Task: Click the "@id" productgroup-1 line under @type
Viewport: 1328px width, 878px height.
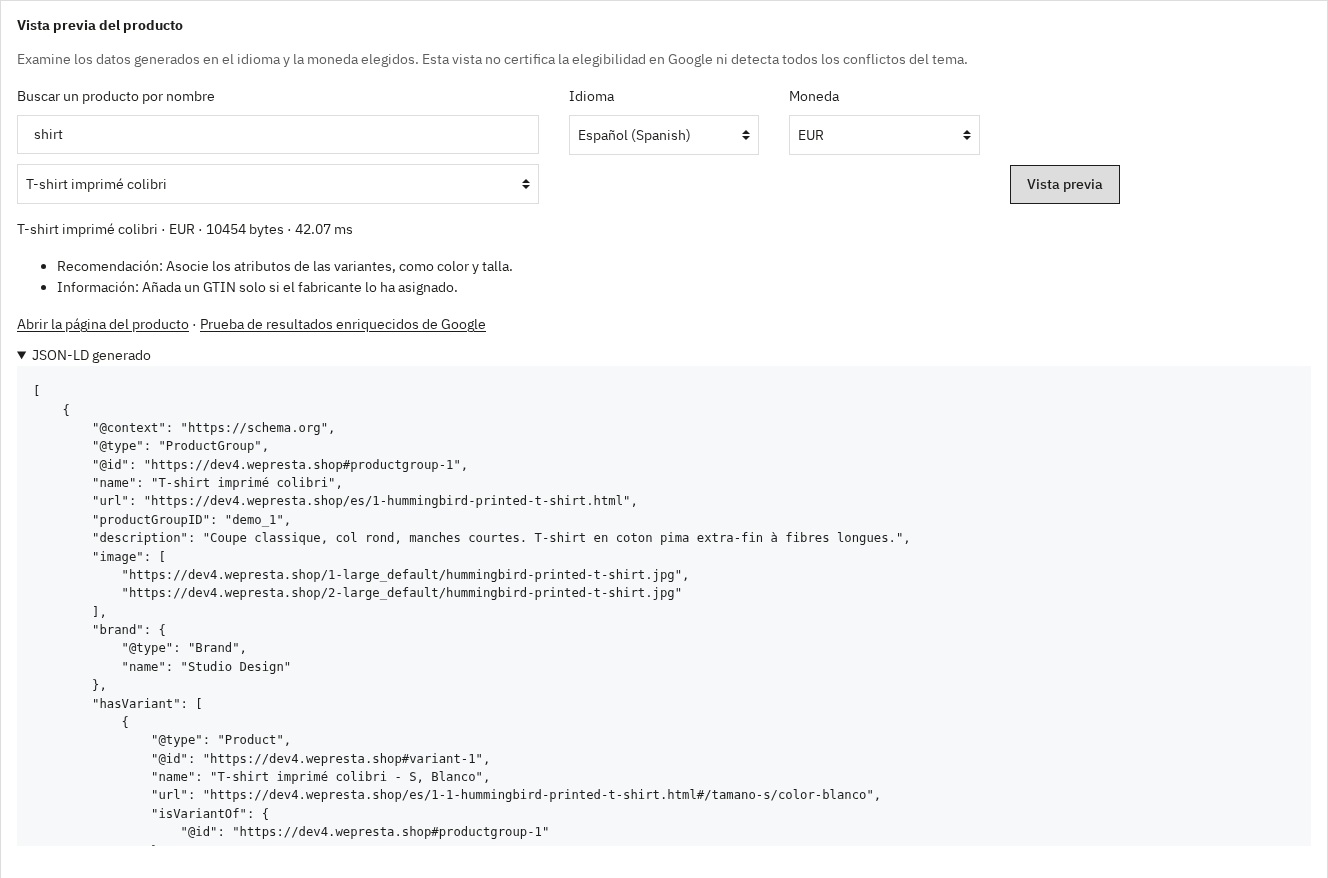Action: coord(280,465)
